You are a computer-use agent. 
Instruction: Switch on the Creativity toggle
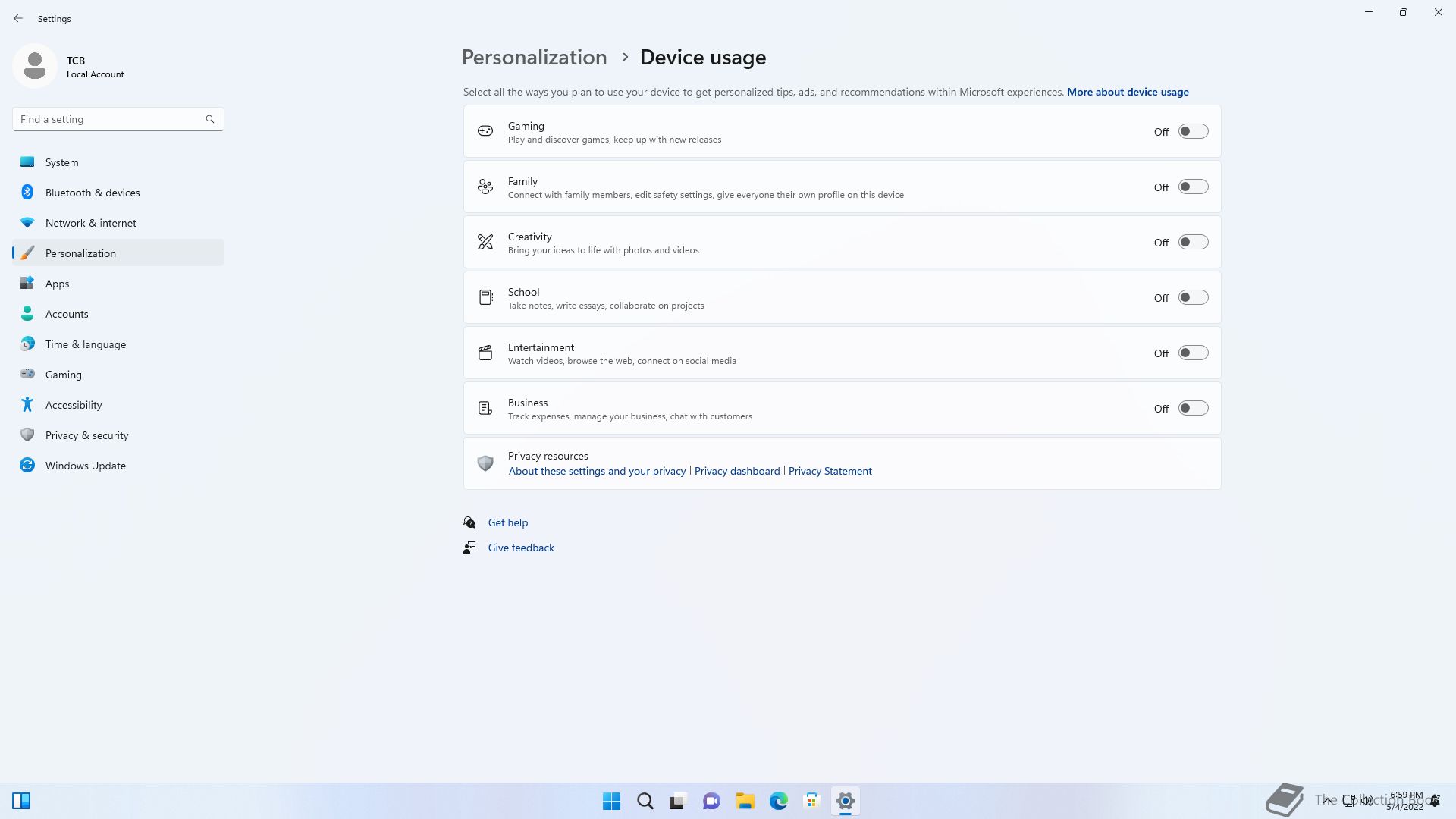tap(1193, 242)
